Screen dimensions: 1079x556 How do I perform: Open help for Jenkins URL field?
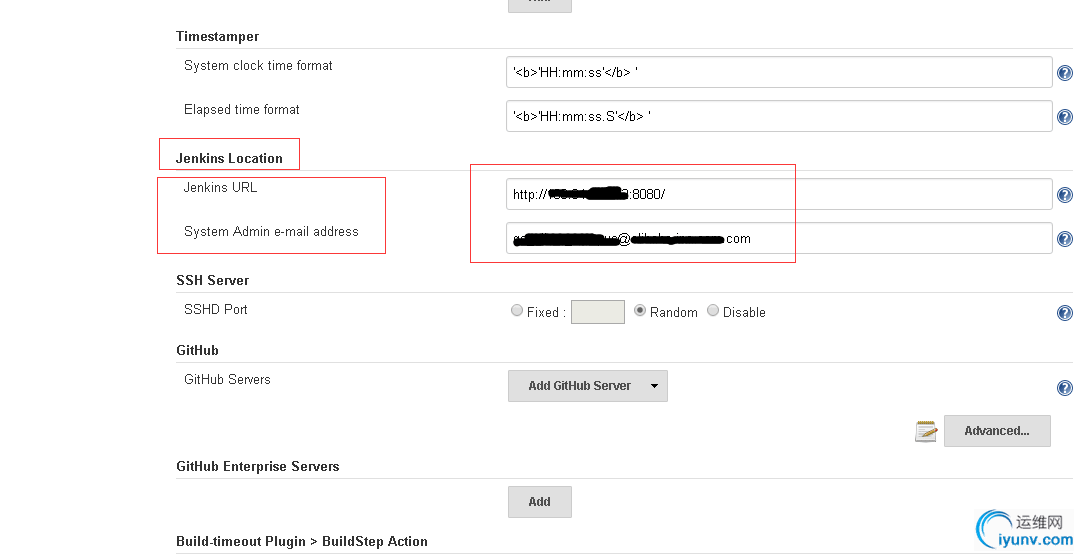pos(1065,196)
